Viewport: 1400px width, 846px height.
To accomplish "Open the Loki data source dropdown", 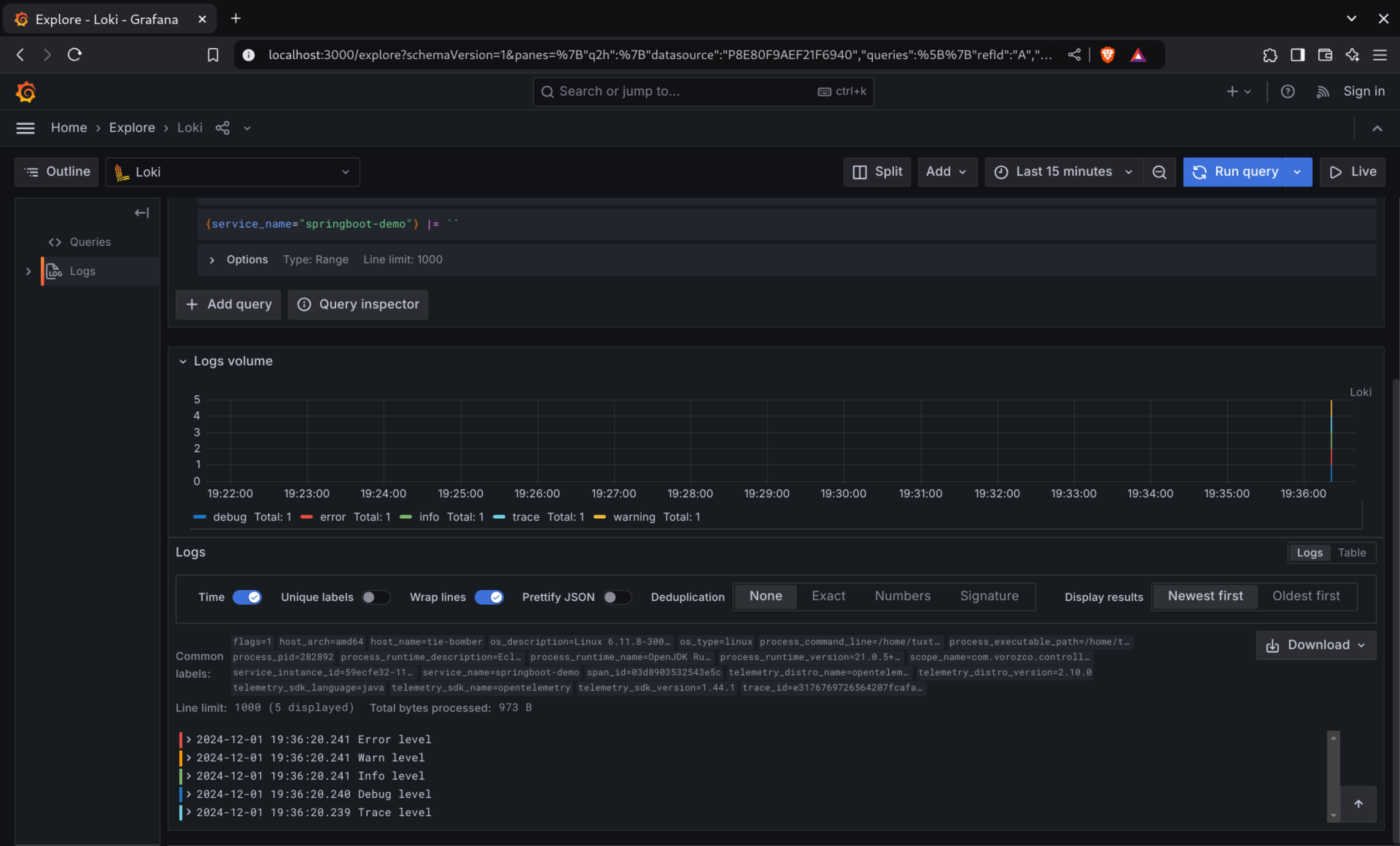I will pyautogui.click(x=232, y=172).
